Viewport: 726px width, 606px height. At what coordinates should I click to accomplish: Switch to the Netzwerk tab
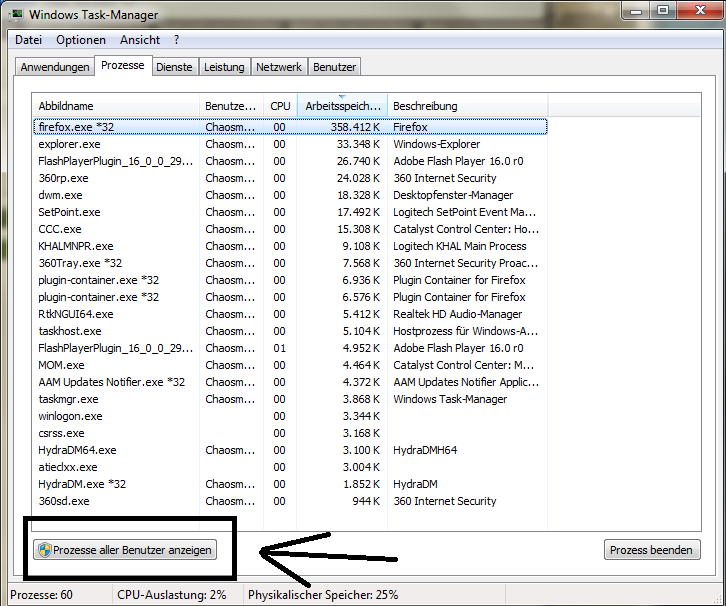(279, 67)
